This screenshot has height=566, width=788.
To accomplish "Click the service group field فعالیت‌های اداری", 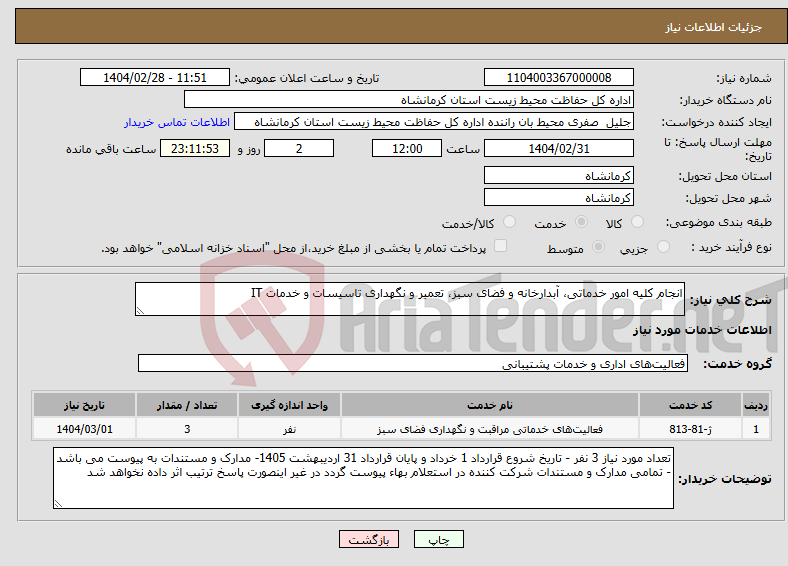I will (413, 363).
